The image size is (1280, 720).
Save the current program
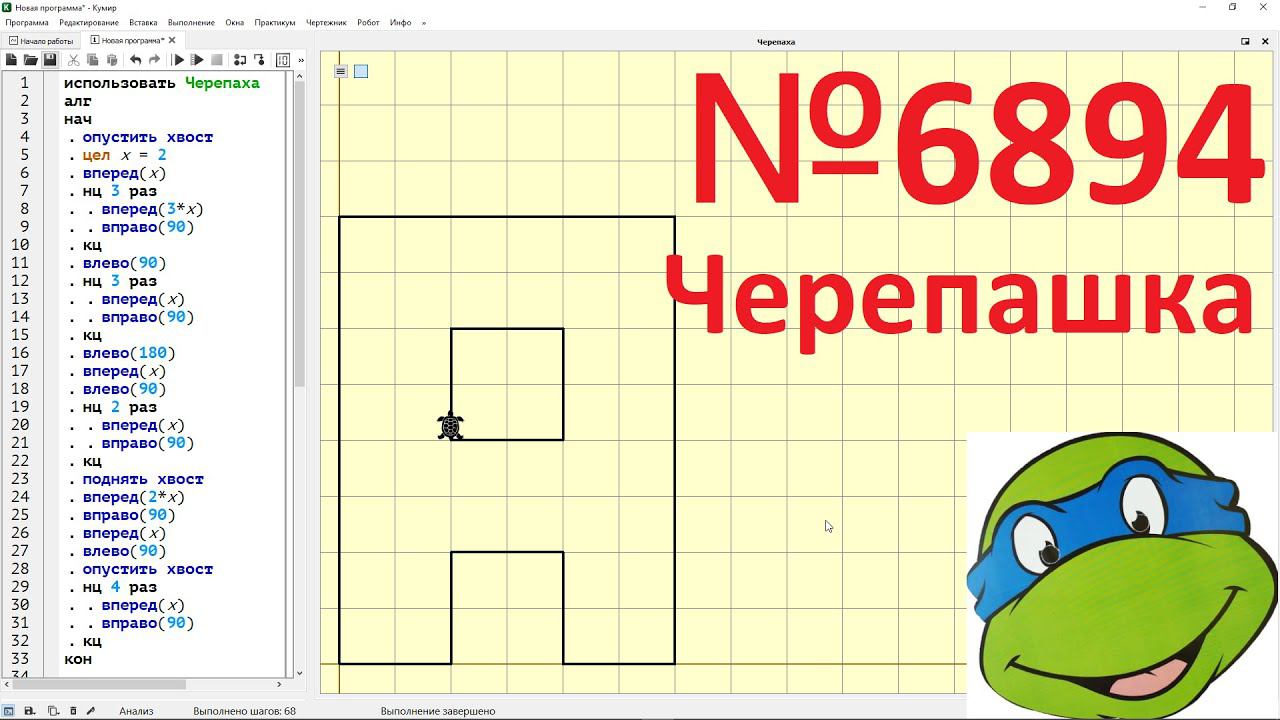click(x=49, y=60)
